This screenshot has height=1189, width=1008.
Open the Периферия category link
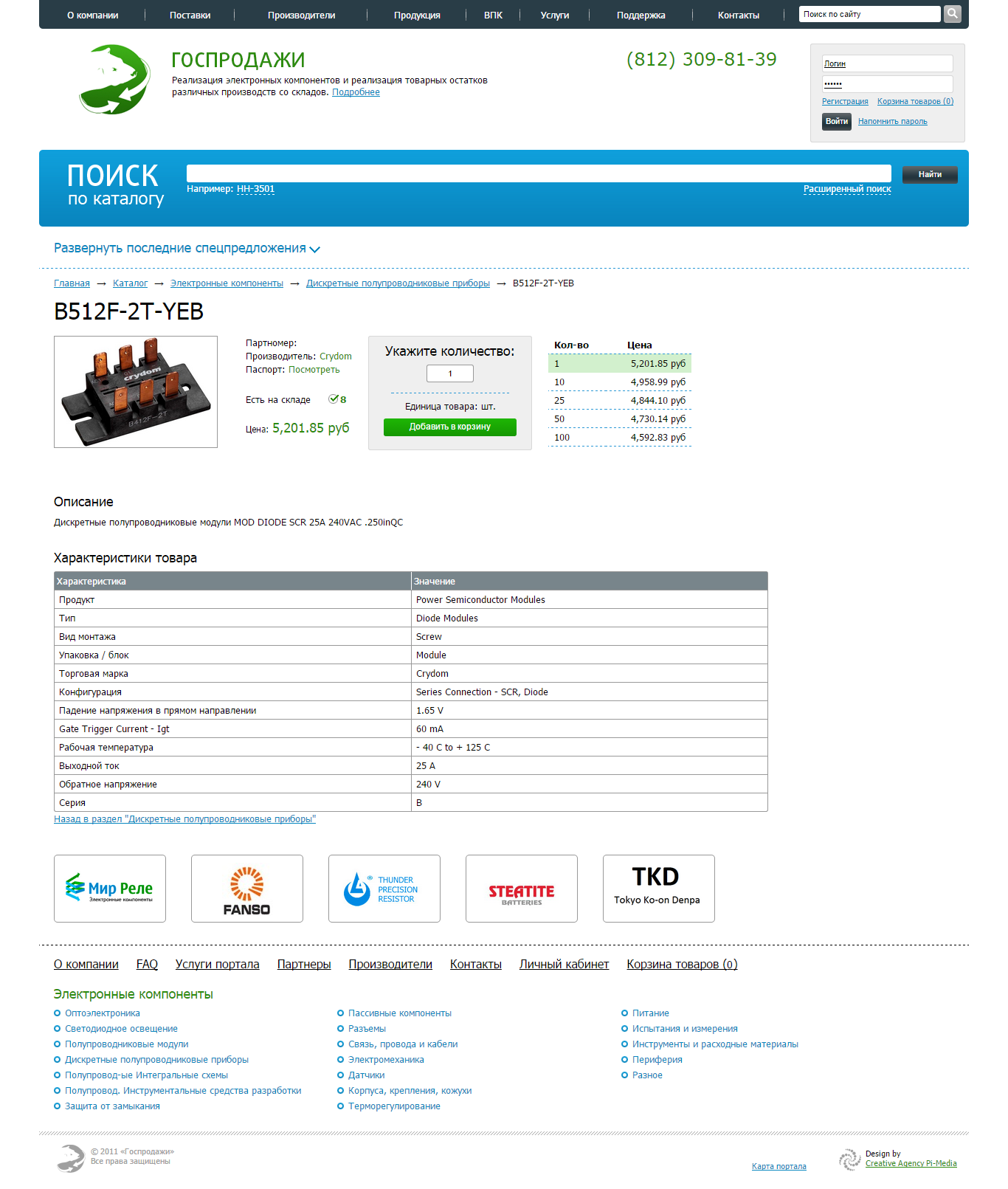pyautogui.click(x=657, y=1060)
